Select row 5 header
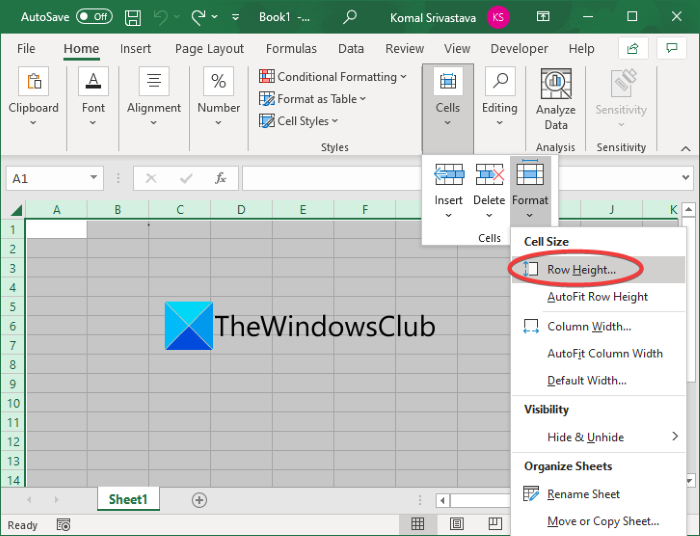This screenshot has width=700, height=536. click(13, 307)
